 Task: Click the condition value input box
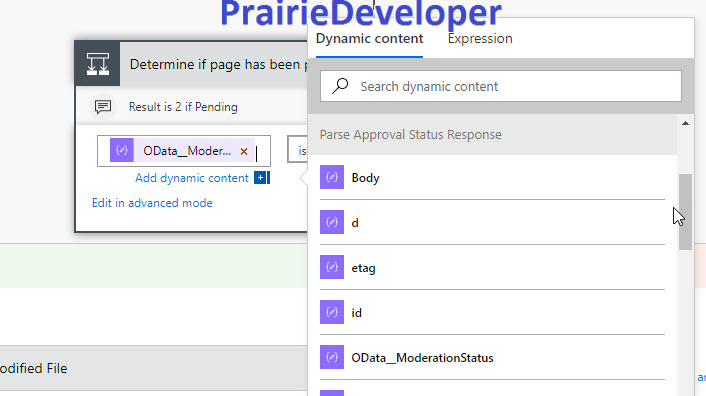(184, 151)
